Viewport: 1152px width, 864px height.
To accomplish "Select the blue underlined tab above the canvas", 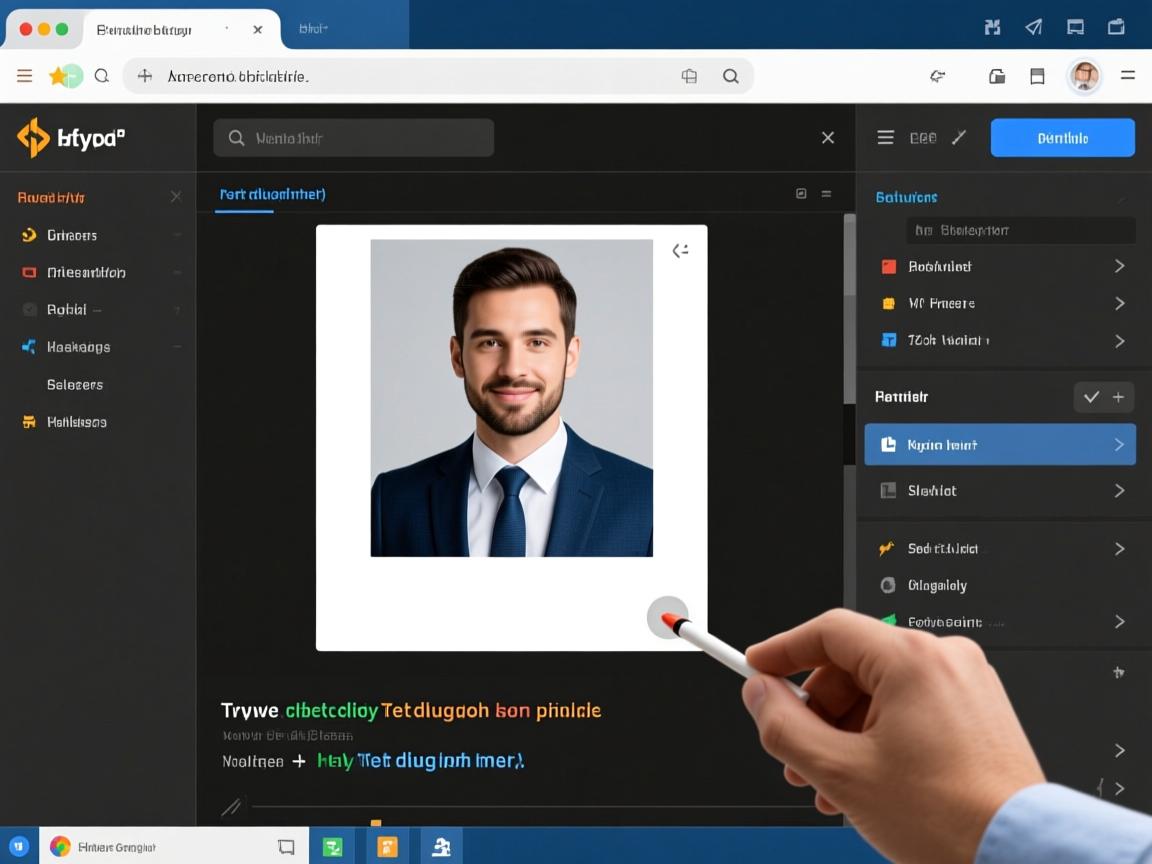I will 272,195.
